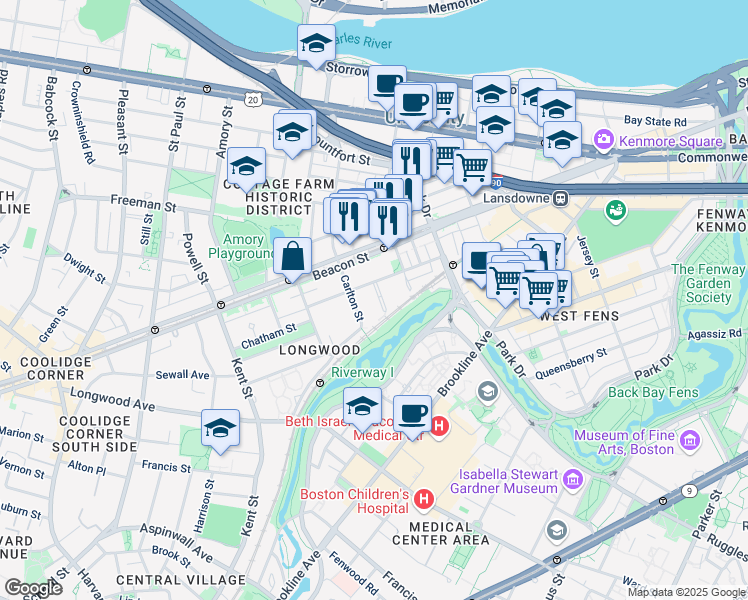
Task: Select the front shopping cart marker above West Fens
Action: (x=539, y=293)
